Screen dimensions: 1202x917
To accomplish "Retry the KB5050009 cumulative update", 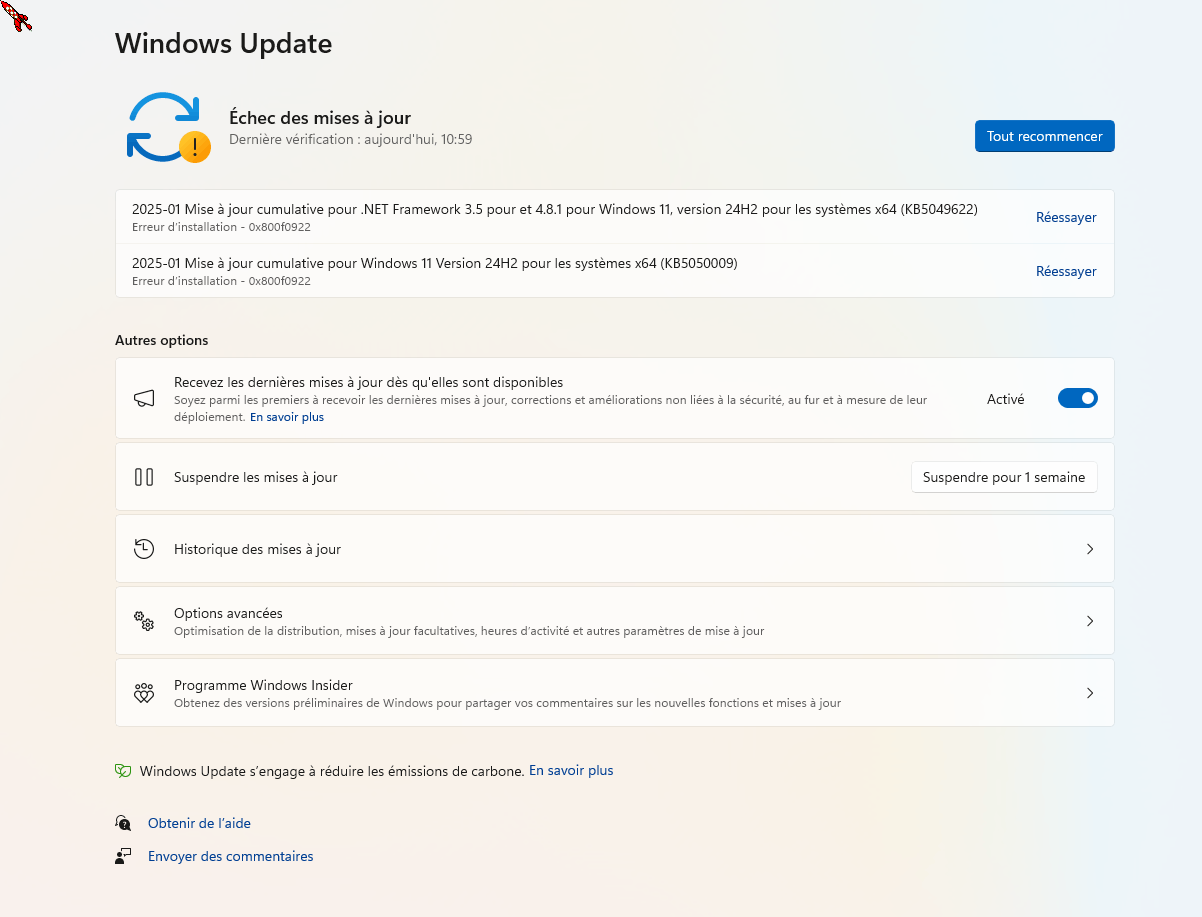I will coord(1066,271).
